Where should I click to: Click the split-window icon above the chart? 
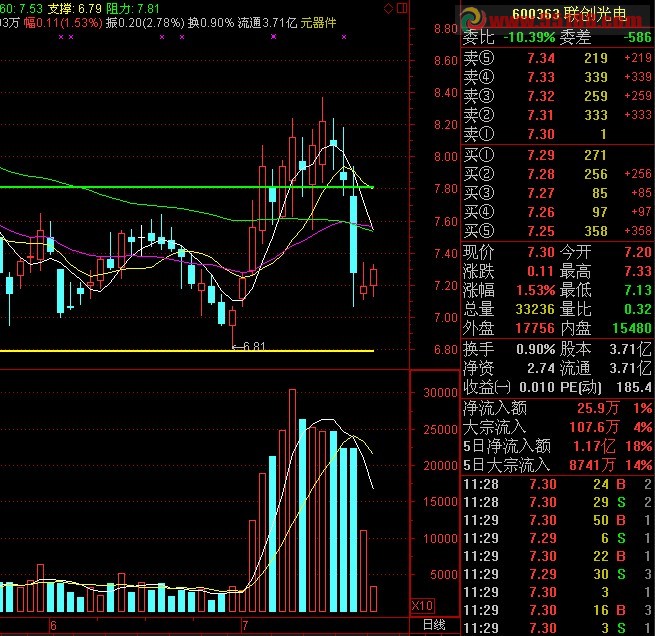pyautogui.click(x=402, y=8)
